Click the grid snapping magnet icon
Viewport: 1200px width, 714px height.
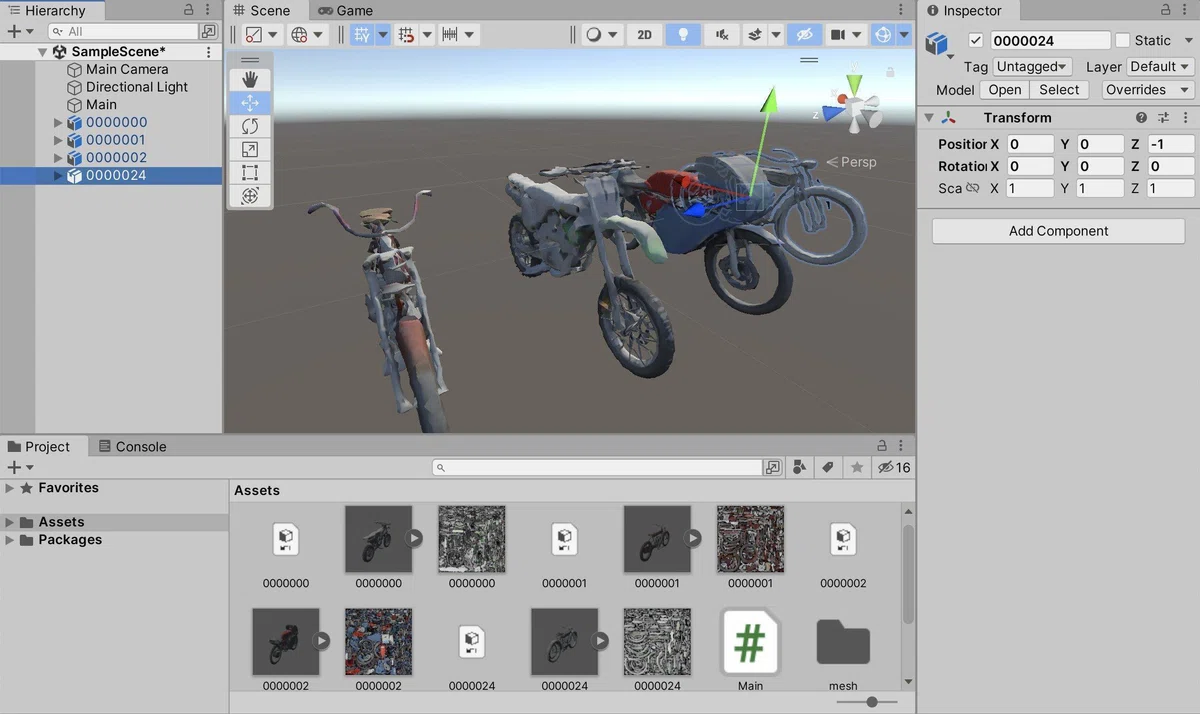tap(405, 35)
